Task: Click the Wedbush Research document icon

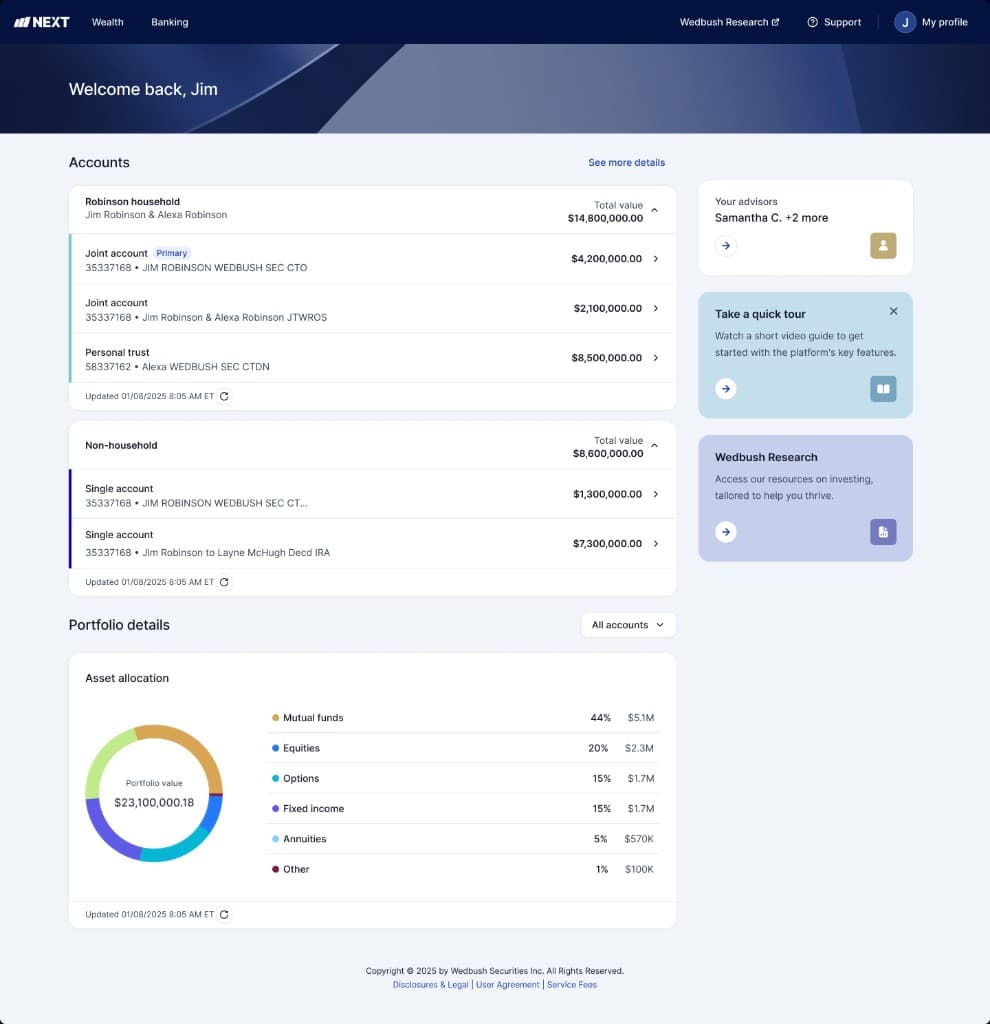Action: 883,532
